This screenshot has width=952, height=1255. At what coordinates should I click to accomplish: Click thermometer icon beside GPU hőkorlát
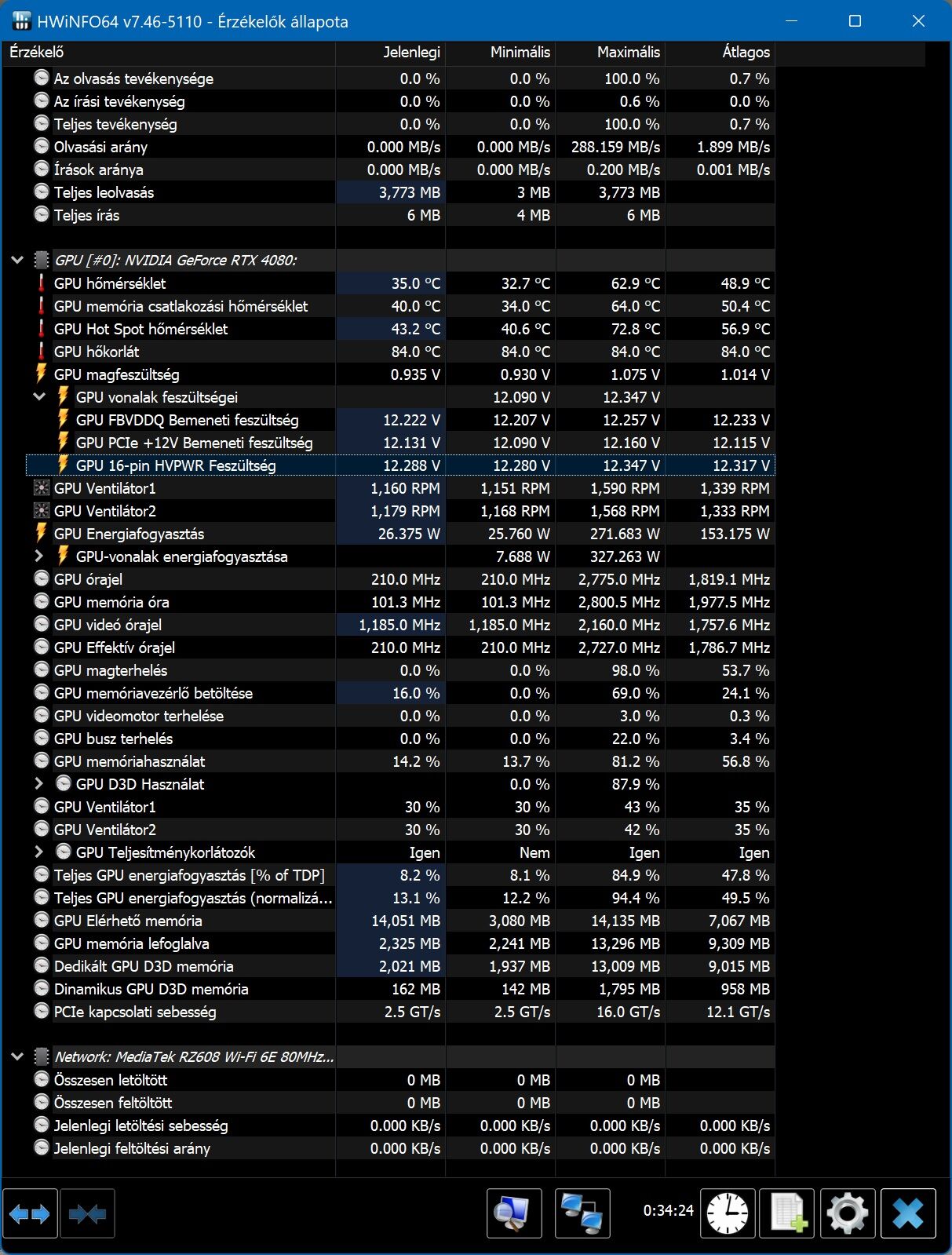(42, 352)
